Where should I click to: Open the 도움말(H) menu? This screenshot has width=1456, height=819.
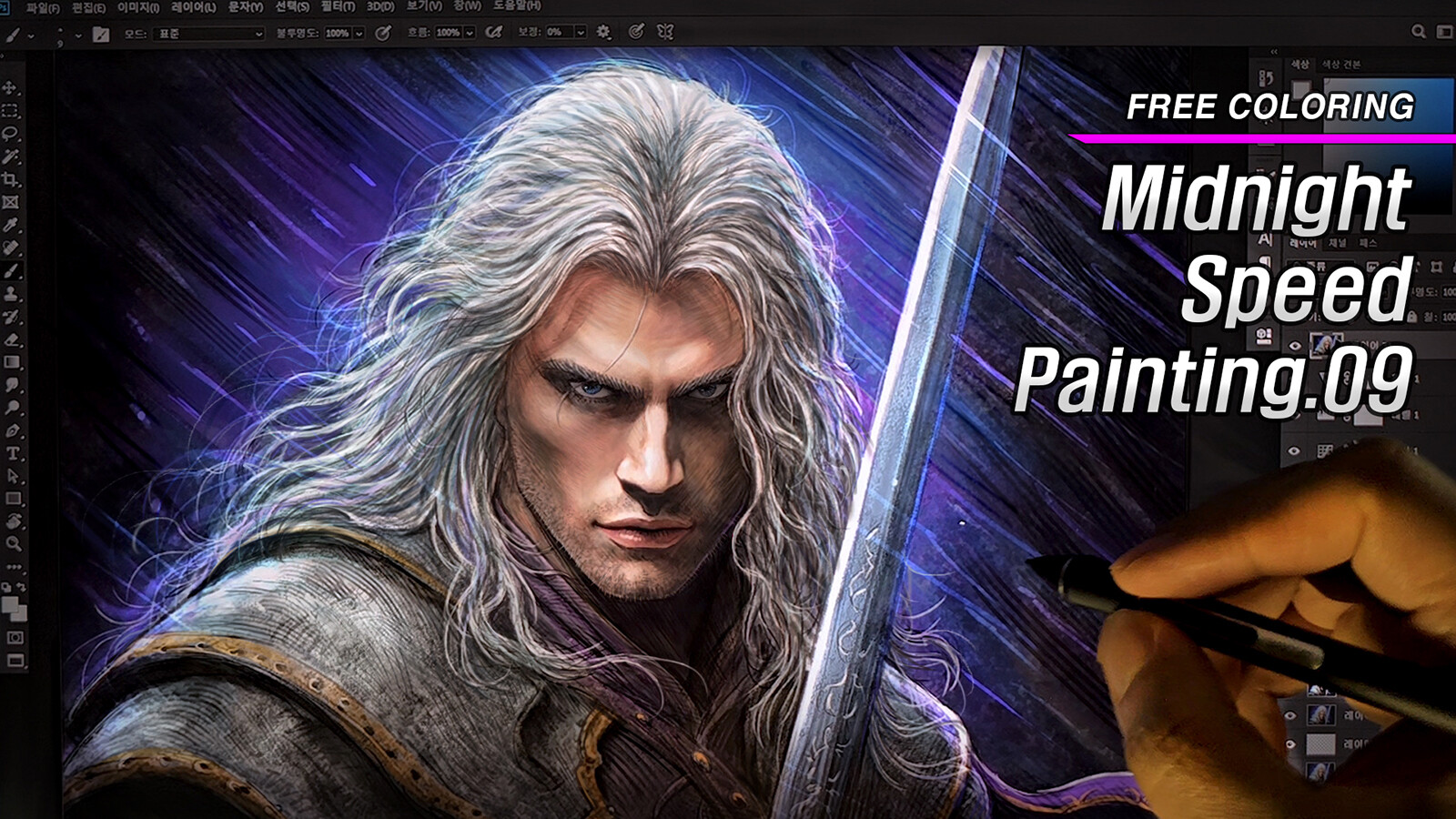[x=517, y=5]
